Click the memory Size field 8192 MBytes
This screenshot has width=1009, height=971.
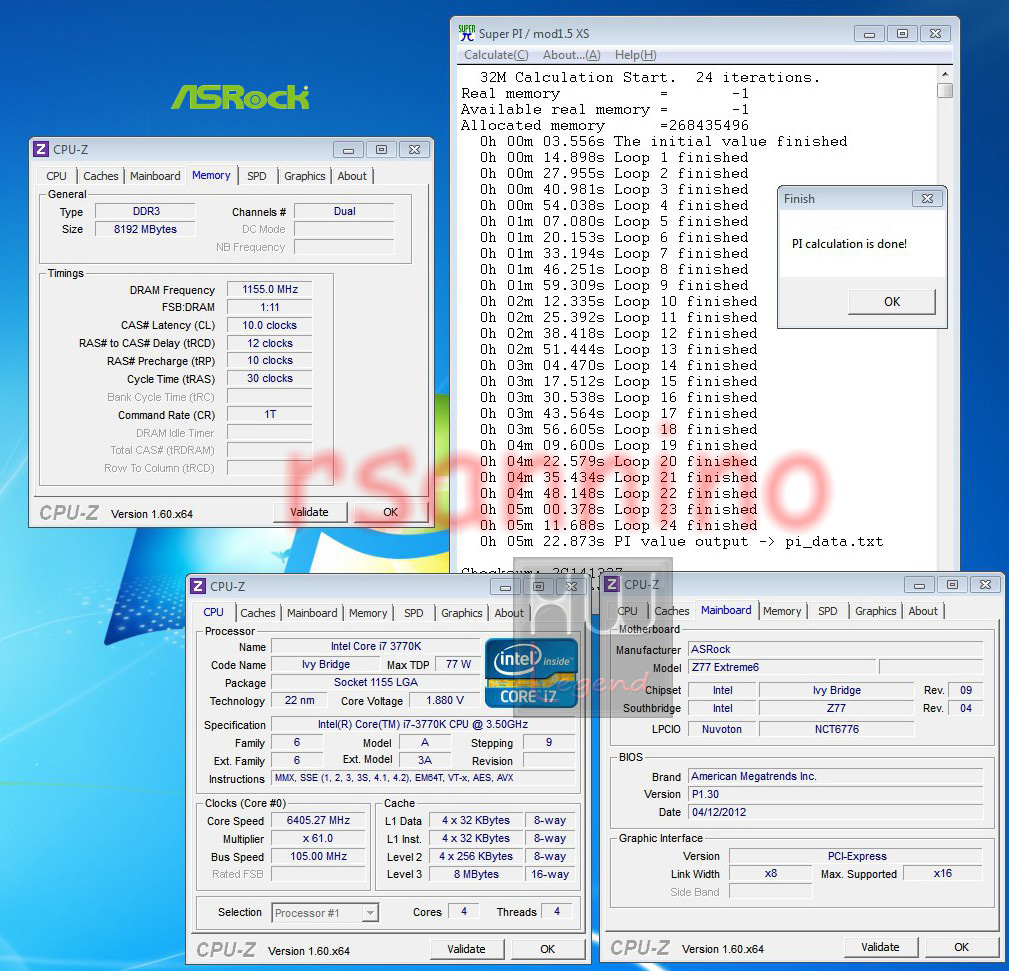pos(145,229)
